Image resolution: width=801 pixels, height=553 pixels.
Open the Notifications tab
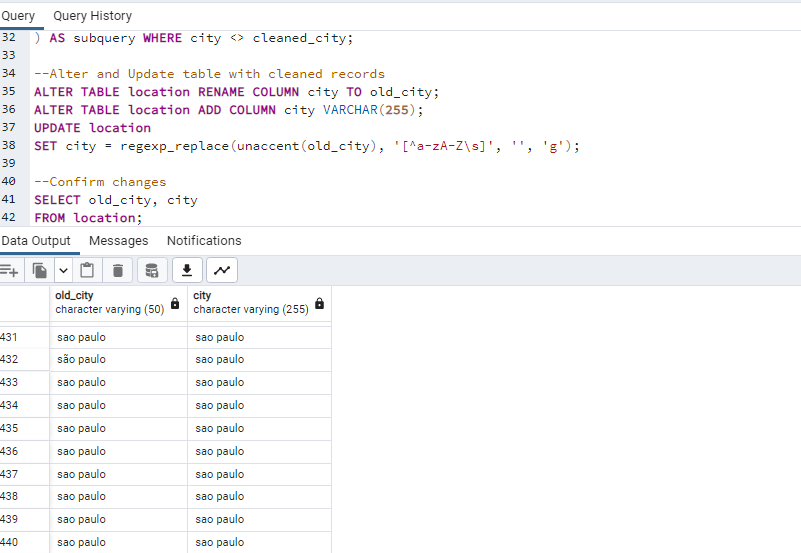point(204,241)
